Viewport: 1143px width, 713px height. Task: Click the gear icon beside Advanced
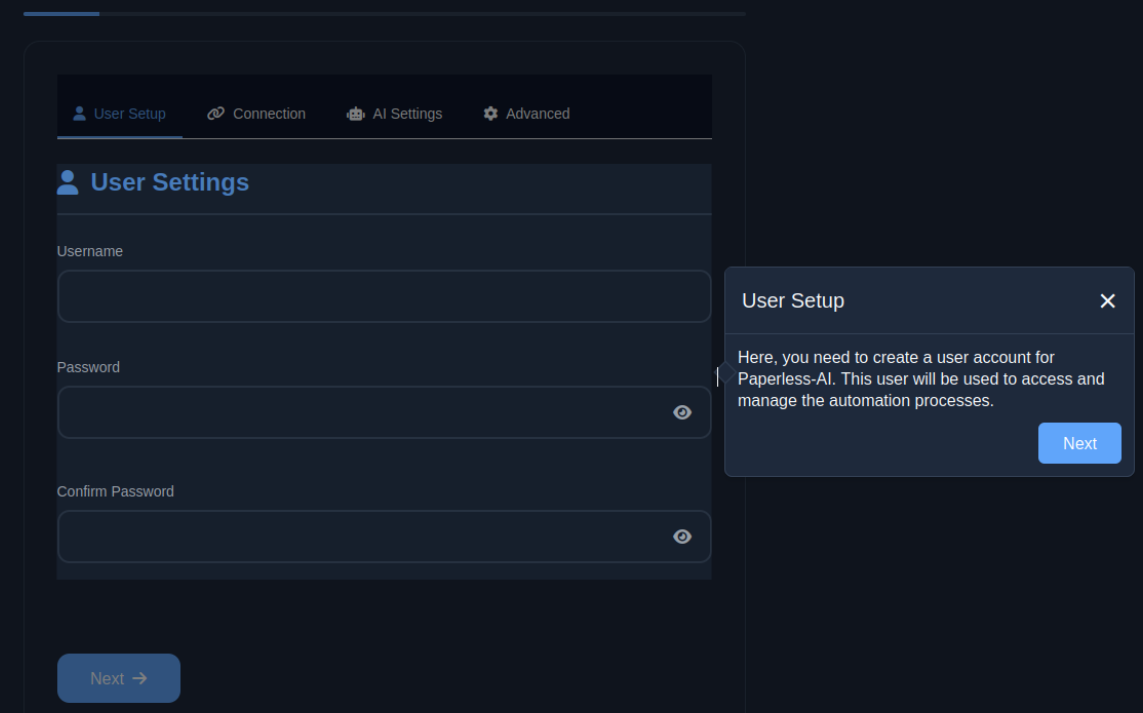coord(490,113)
